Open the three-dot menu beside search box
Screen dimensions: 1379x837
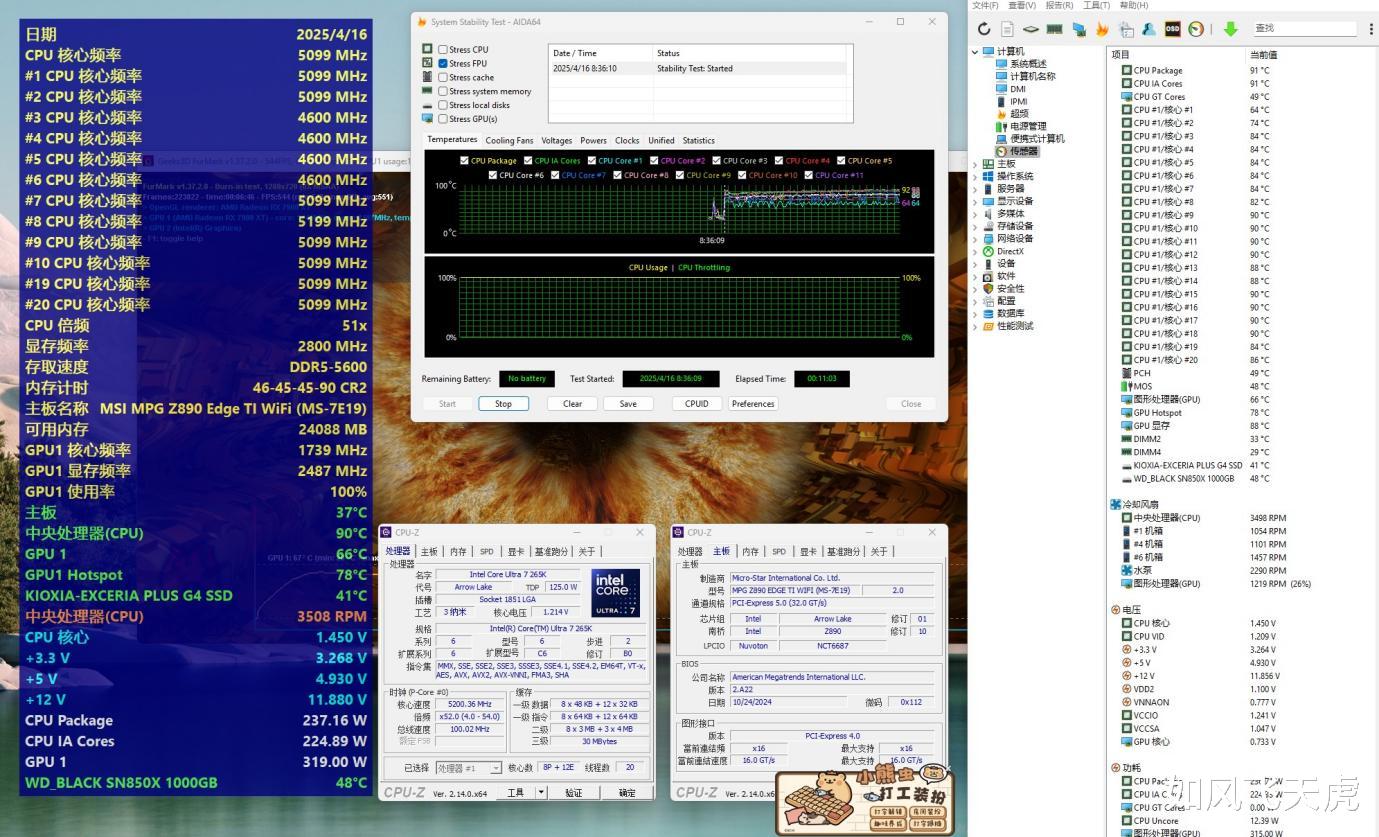click(1371, 29)
